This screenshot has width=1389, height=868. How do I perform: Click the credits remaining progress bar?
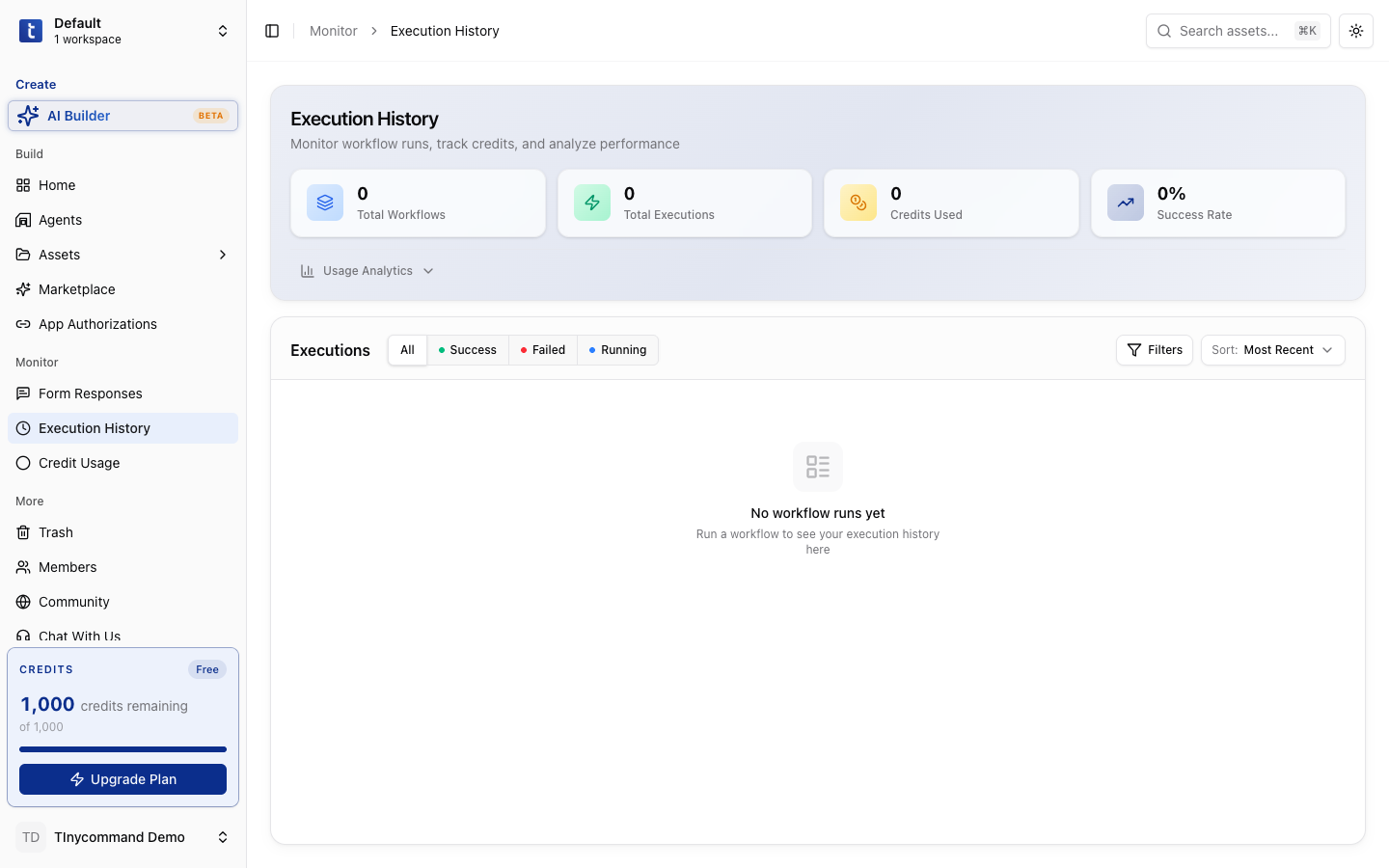click(x=123, y=749)
